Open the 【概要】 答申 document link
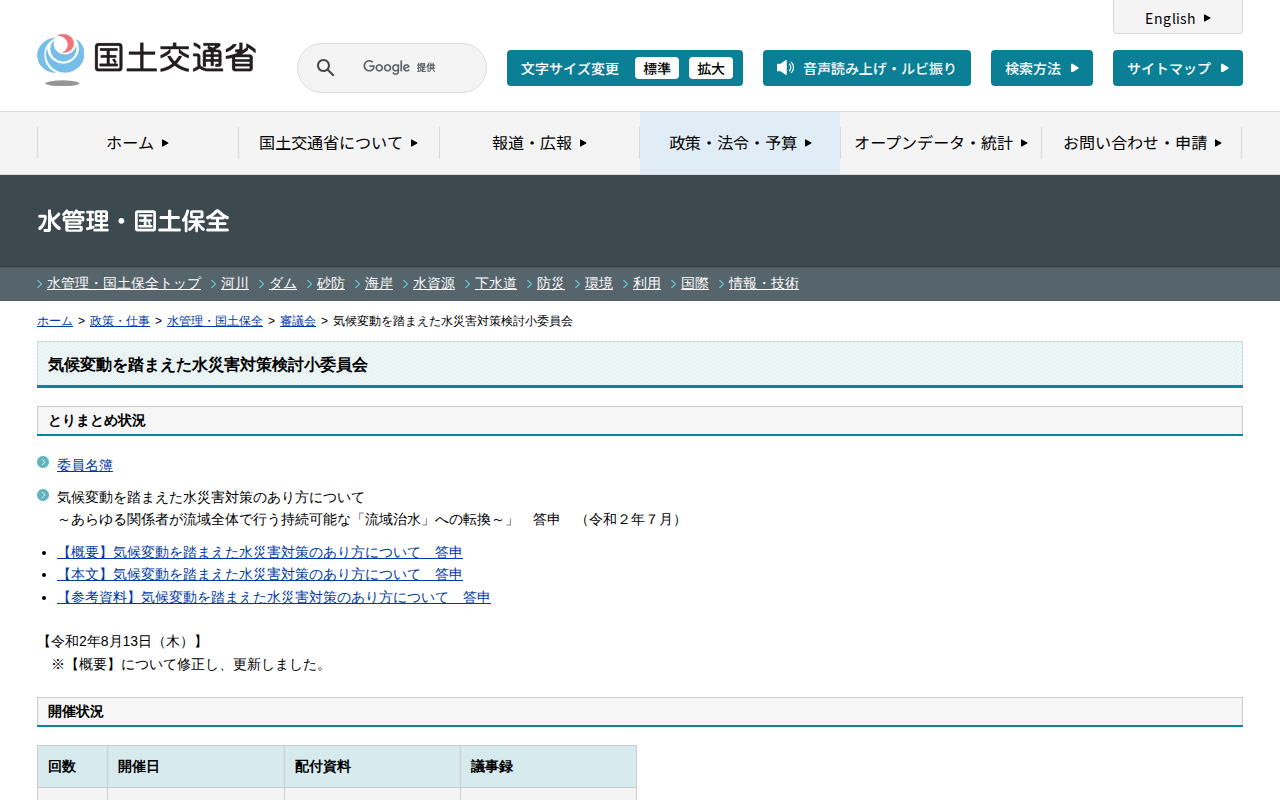The height and width of the screenshot is (800, 1280). point(260,552)
